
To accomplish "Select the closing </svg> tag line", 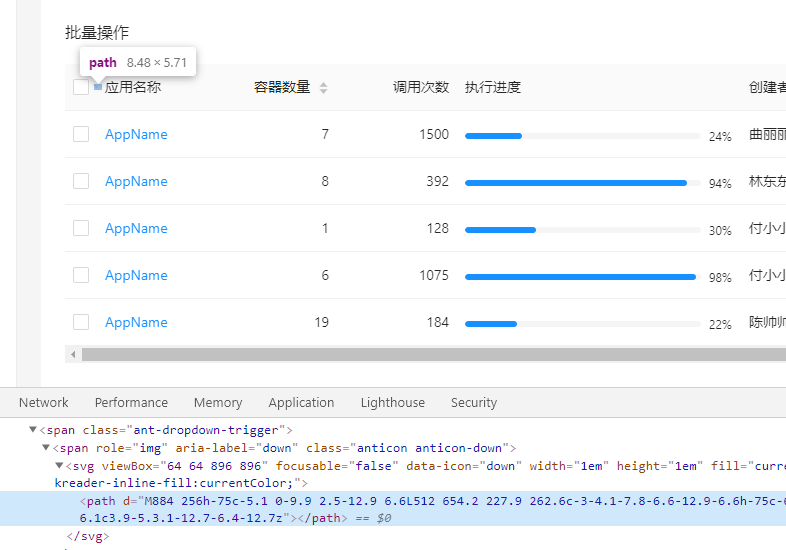I will click(88, 536).
